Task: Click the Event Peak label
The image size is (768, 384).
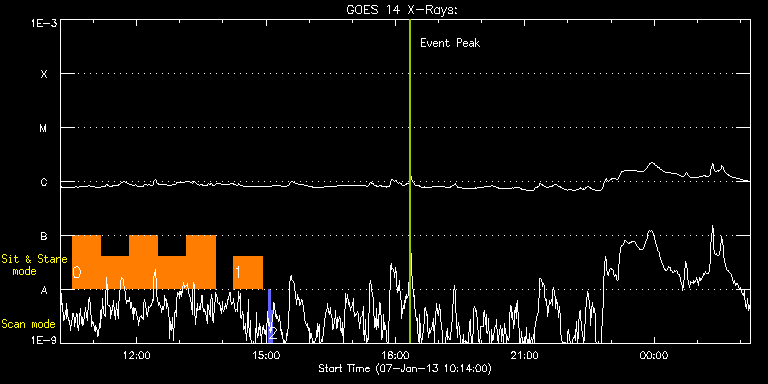Action: pyautogui.click(x=450, y=43)
